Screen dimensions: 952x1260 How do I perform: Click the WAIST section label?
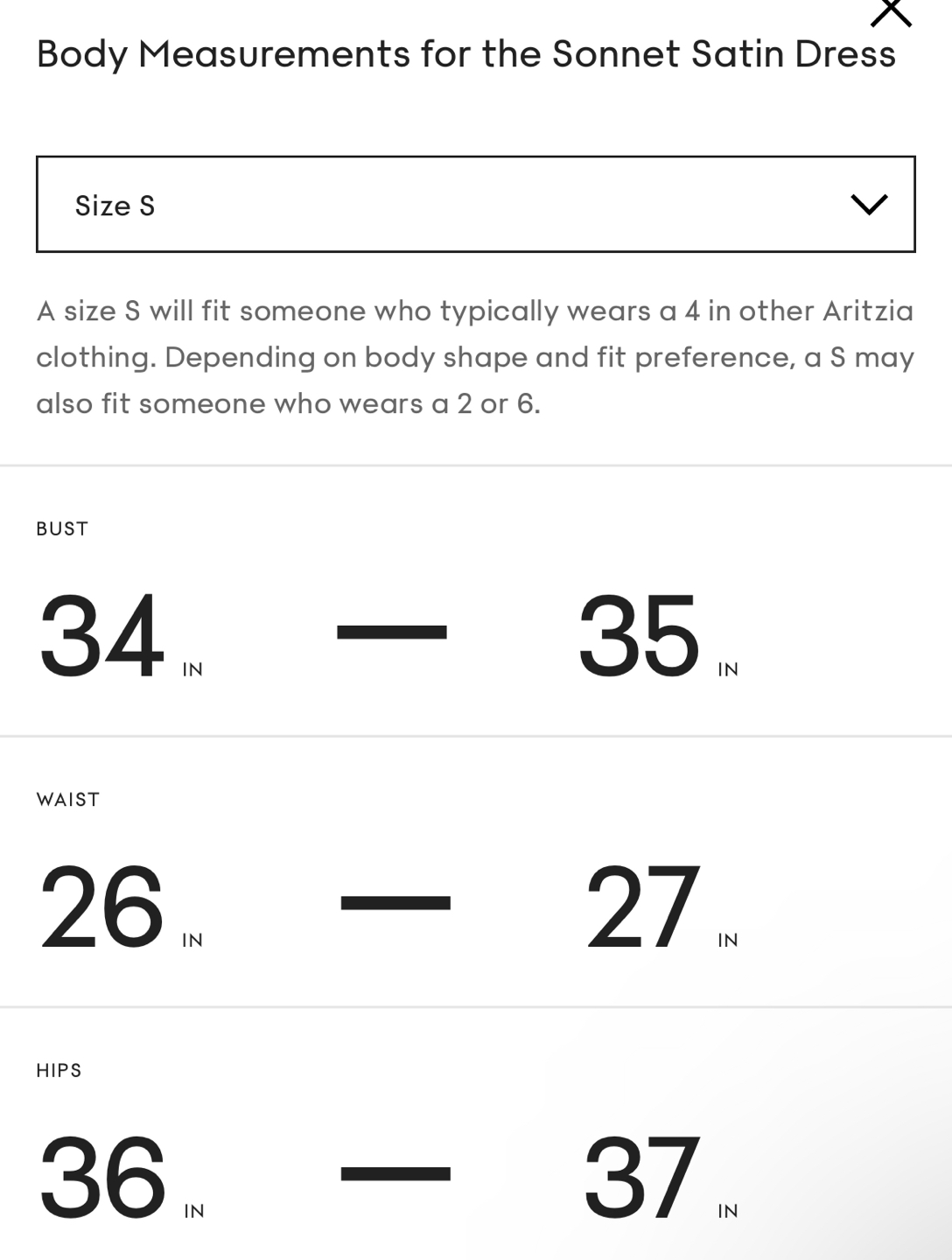(68, 799)
